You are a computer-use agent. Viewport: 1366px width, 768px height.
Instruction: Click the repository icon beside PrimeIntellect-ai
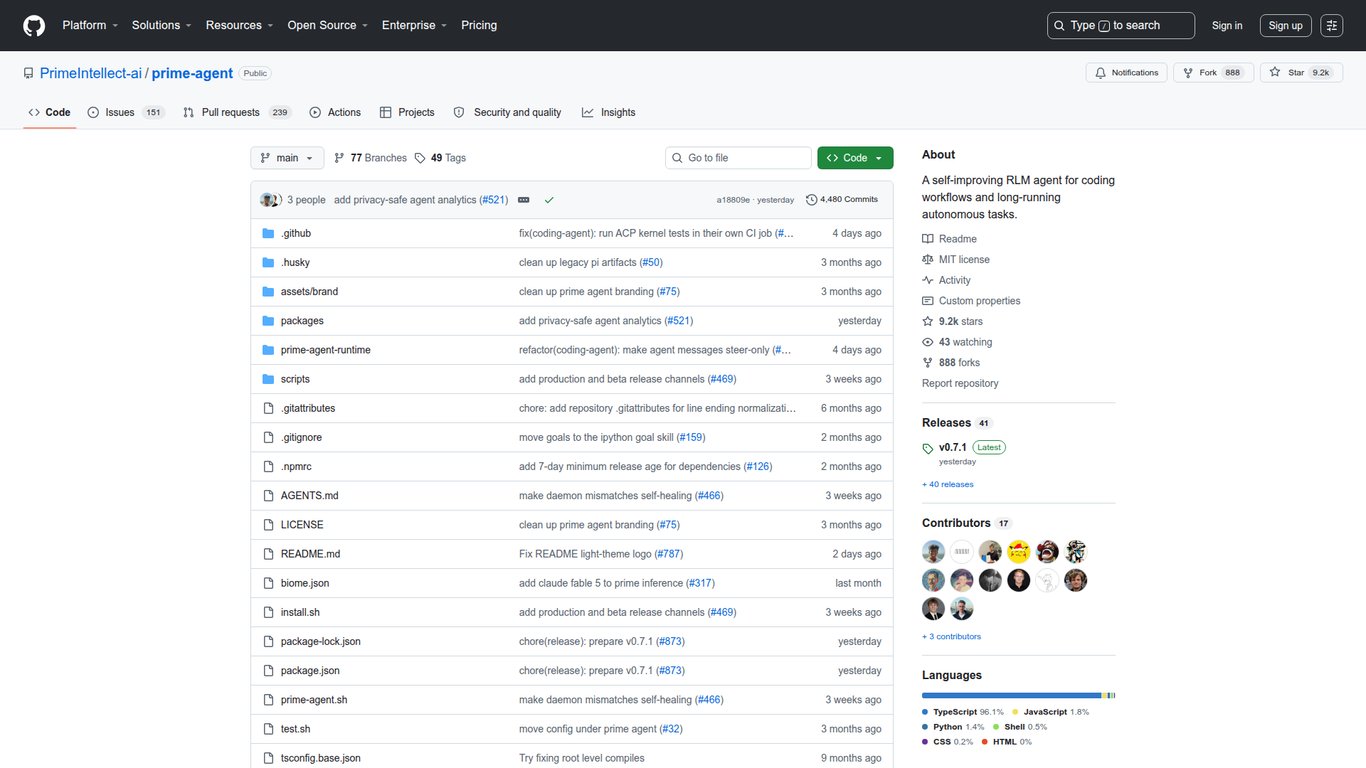pyautogui.click(x=29, y=73)
